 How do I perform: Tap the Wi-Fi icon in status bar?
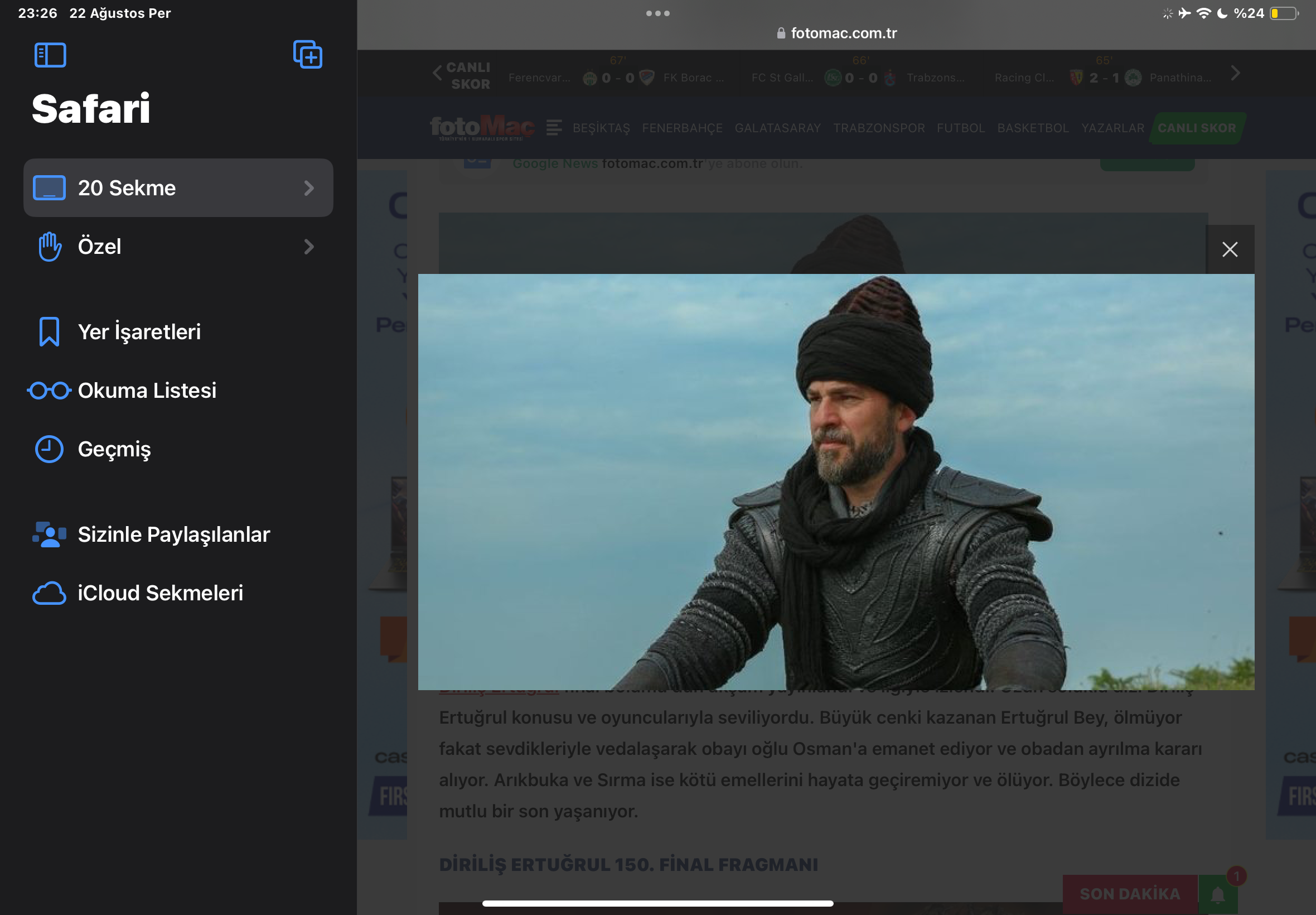[x=1204, y=13]
